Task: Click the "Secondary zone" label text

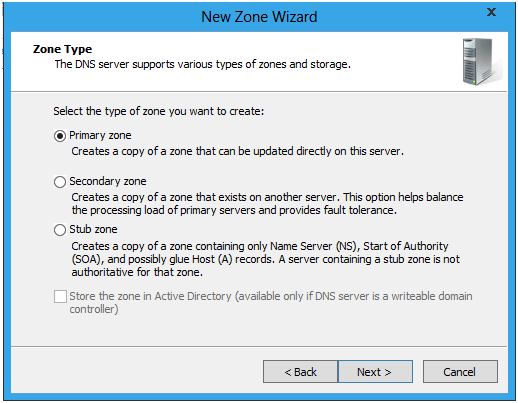Action: tap(108, 181)
